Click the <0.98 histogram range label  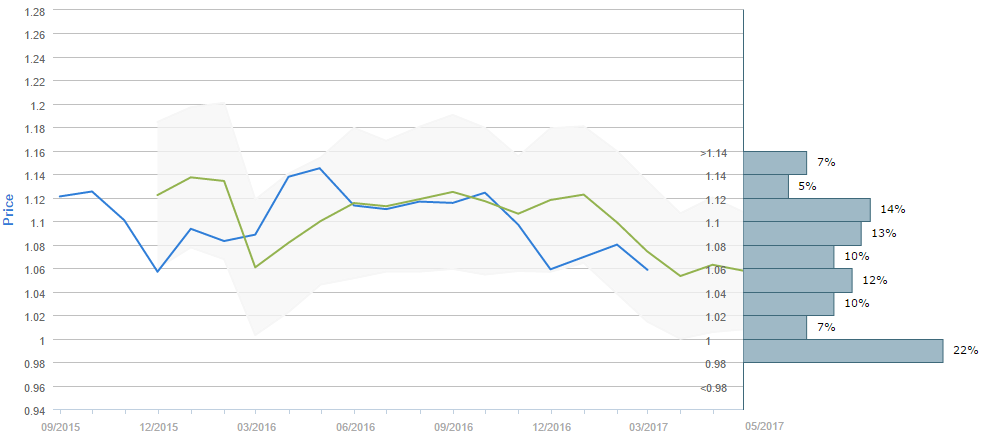pyautogui.click(x=714, y=388)
